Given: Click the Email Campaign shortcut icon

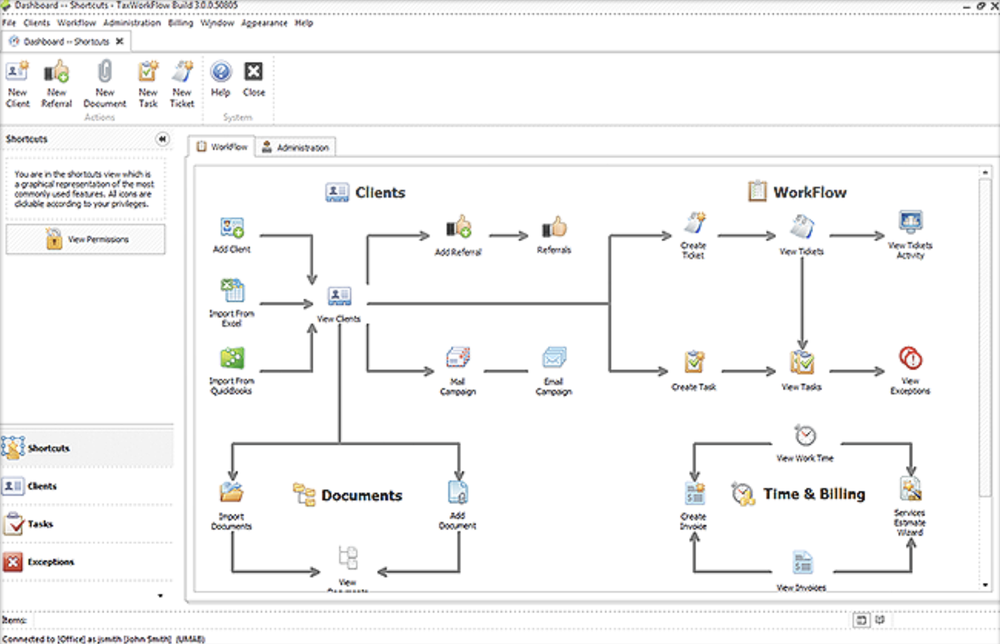Looking at the screenshot, I should 552,360.
